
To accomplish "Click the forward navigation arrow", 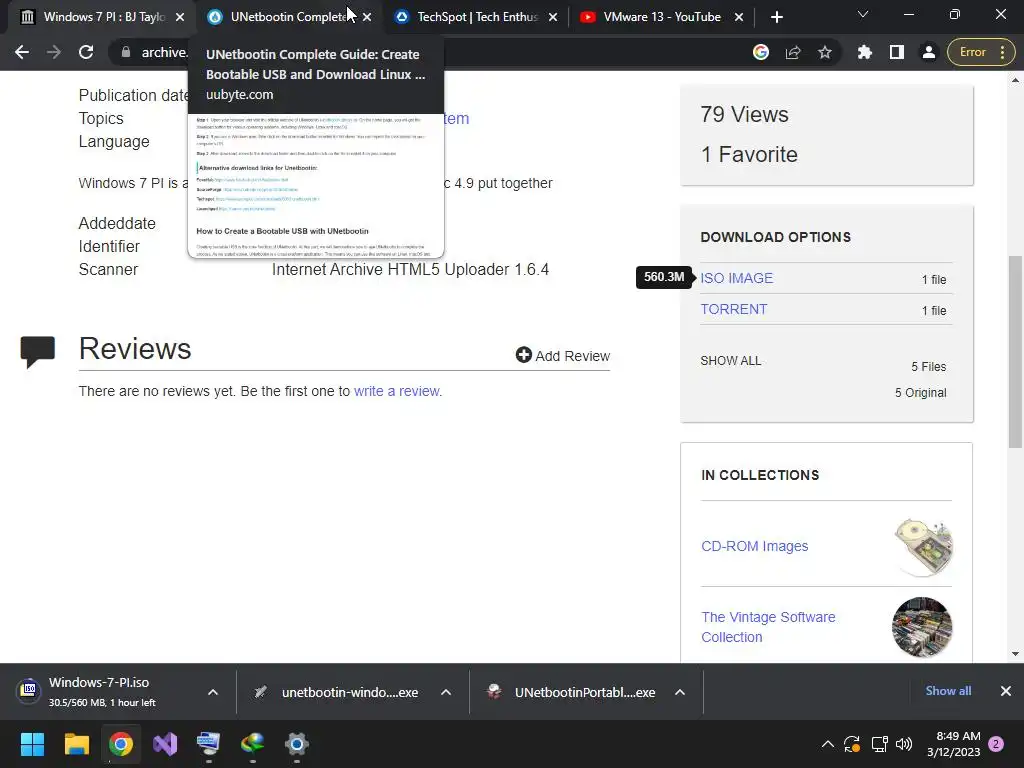I will point(54,52).
